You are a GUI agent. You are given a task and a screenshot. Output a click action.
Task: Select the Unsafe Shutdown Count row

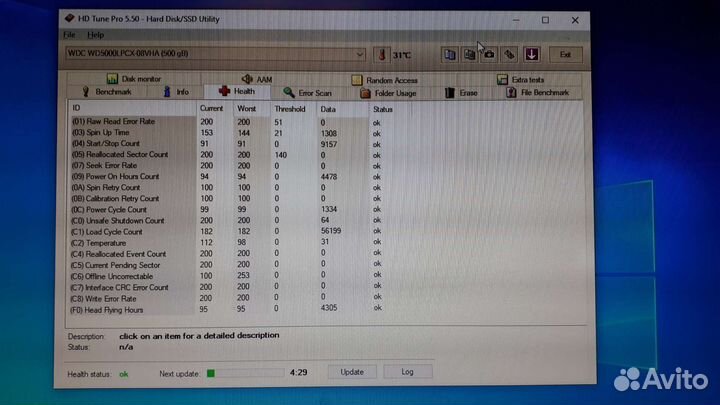click(x=227, y=221)
